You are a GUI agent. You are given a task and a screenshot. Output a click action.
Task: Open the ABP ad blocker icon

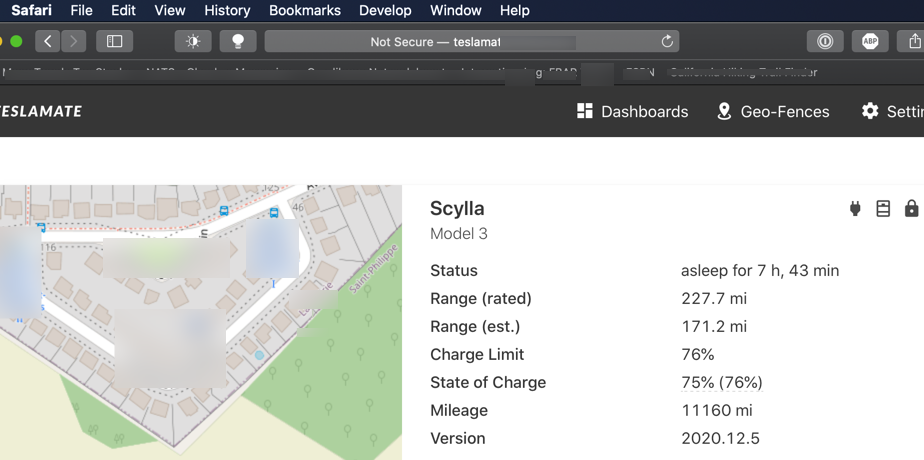(x=870, y=41)
